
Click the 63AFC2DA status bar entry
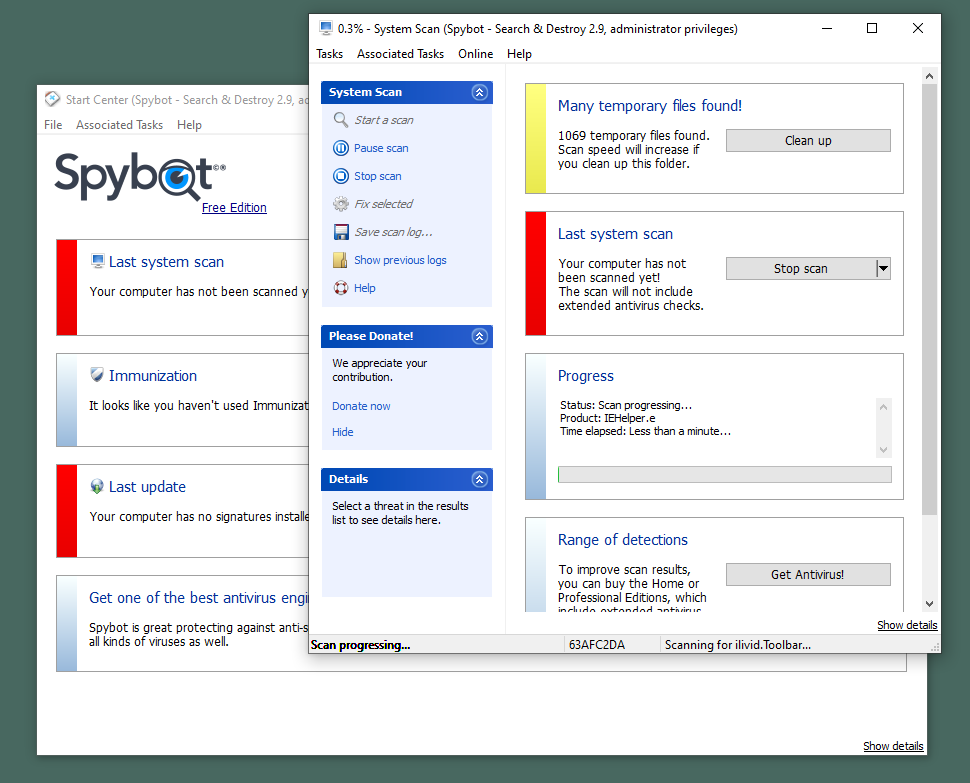597,644
